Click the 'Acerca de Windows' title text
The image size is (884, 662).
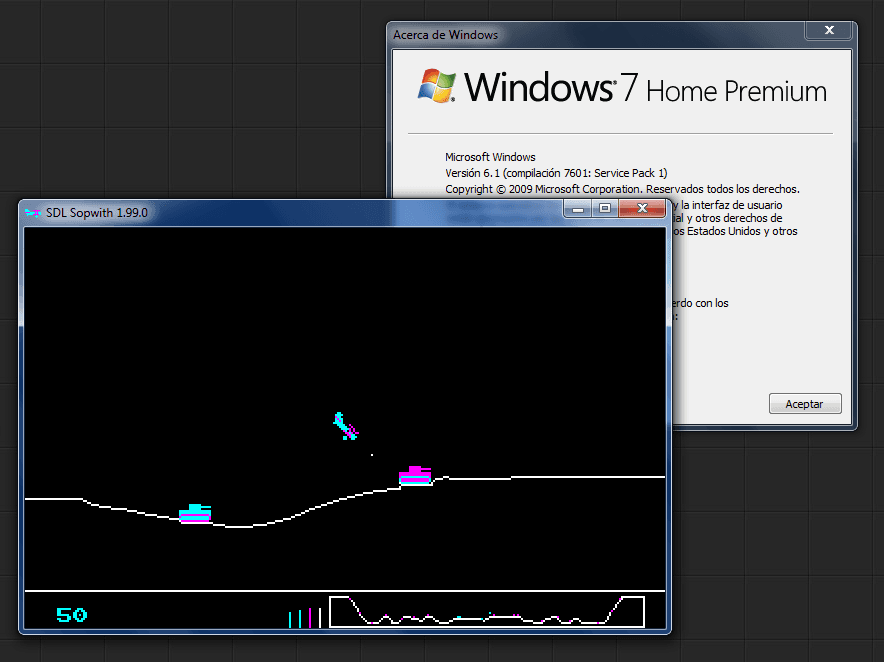point(445,35)
